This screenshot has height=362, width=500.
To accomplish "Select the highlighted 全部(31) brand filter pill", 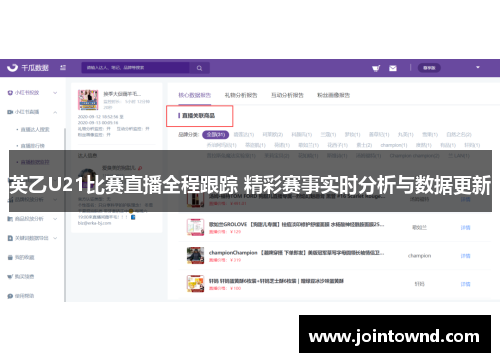I will (216, 134).
